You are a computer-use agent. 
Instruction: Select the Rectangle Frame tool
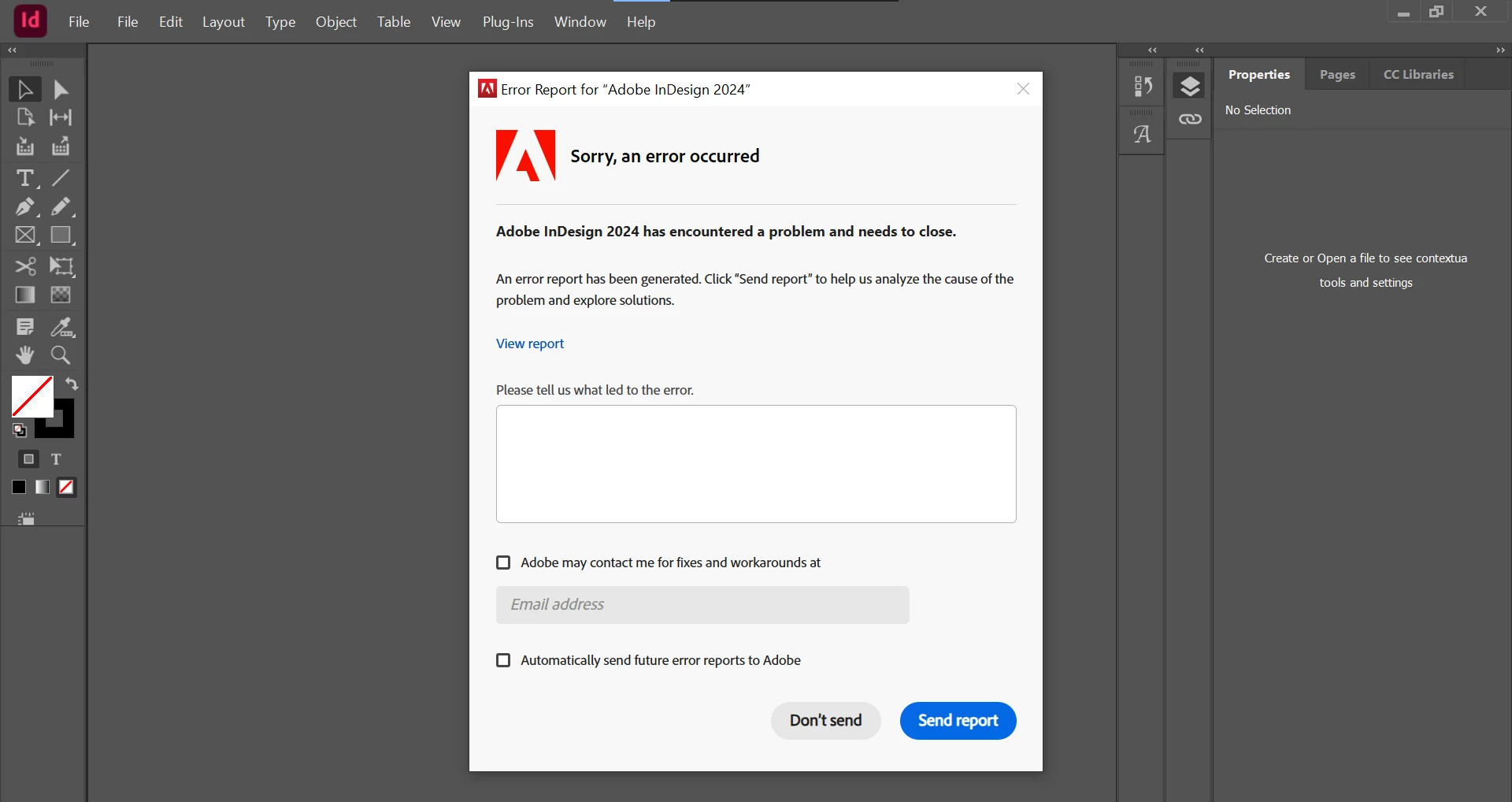pos(25,235)
